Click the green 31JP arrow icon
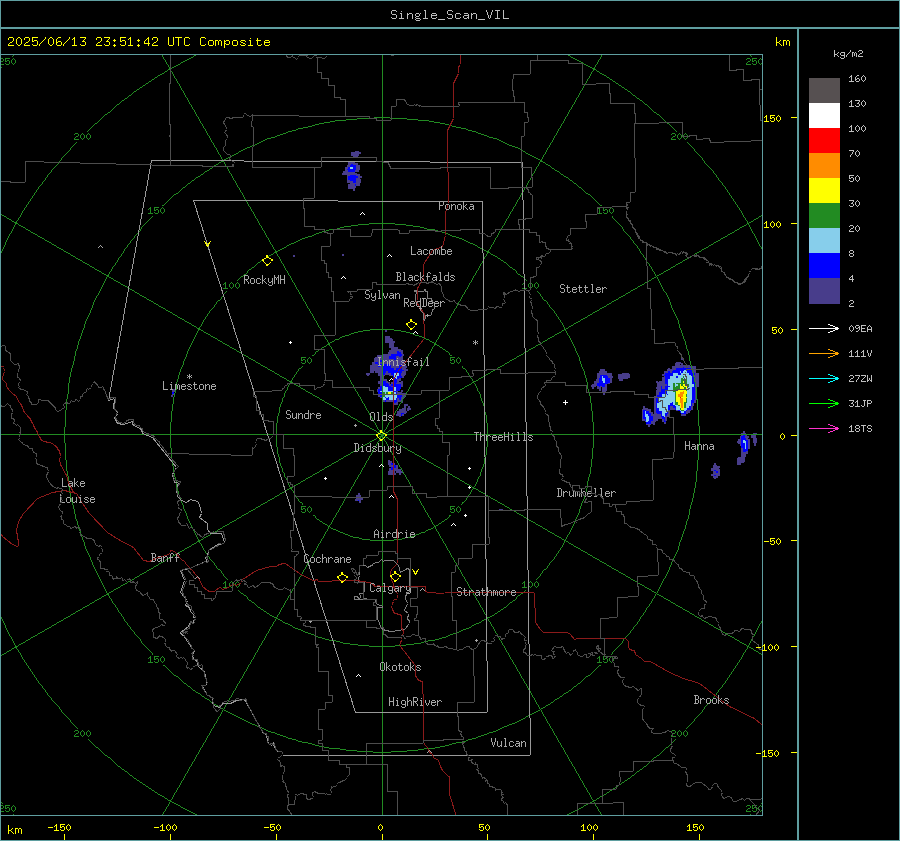 pos(824,404)
